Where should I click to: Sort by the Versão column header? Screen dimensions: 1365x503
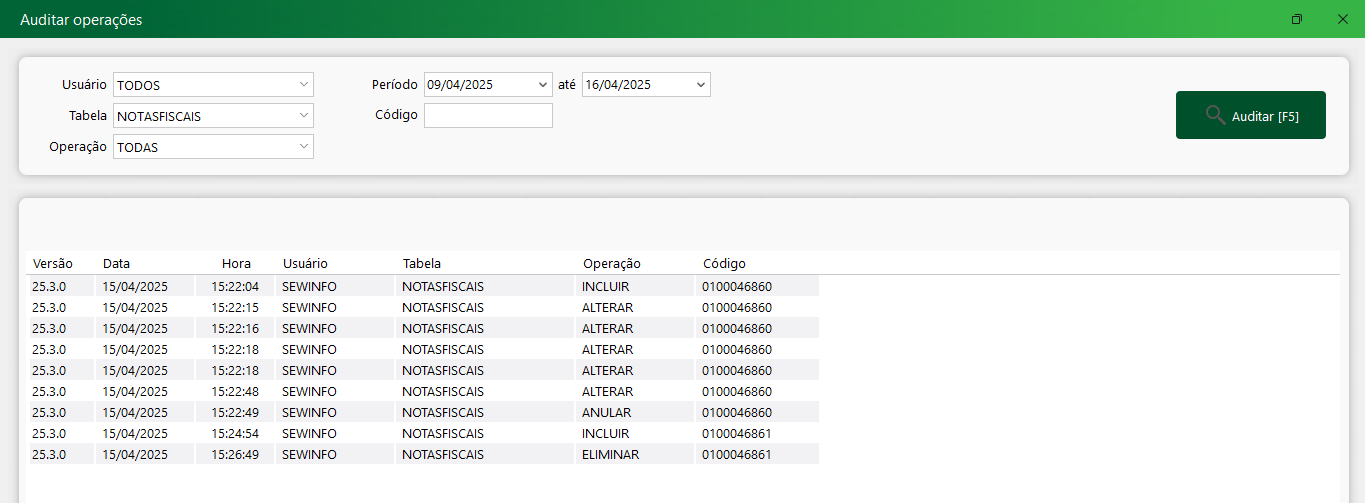(x=53, y=264)
